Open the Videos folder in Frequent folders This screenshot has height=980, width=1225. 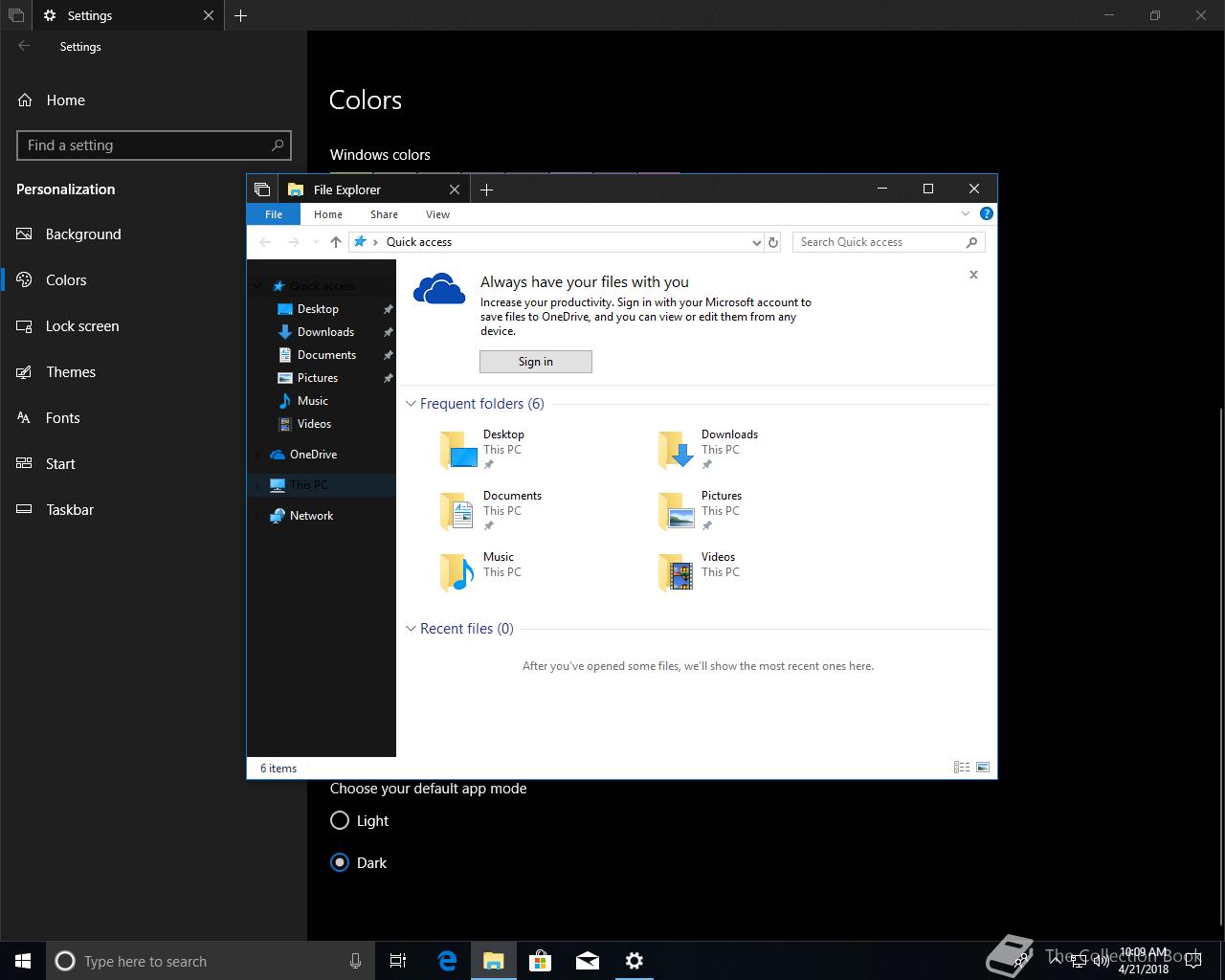click(699, 572)
